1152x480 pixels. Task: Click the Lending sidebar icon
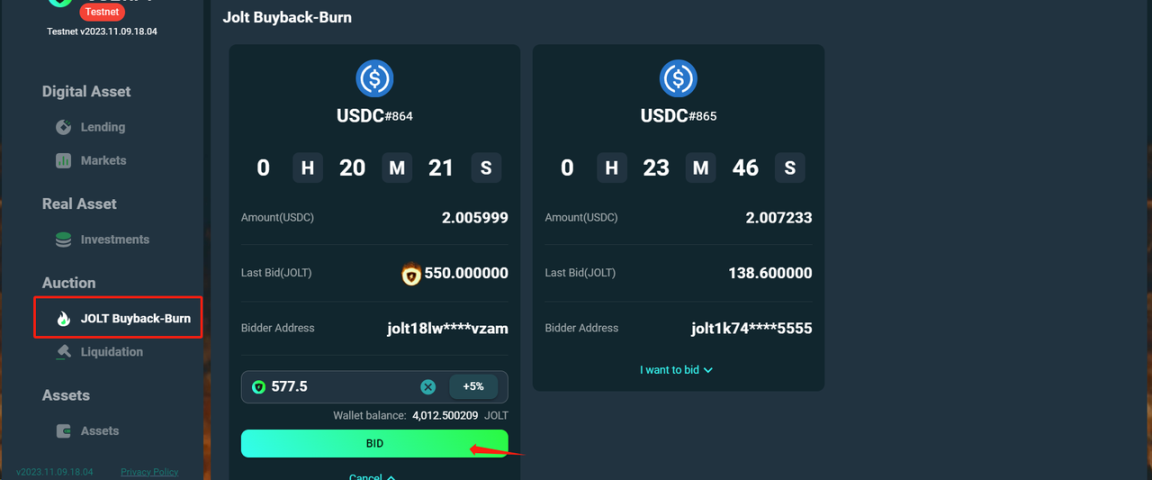64,127
